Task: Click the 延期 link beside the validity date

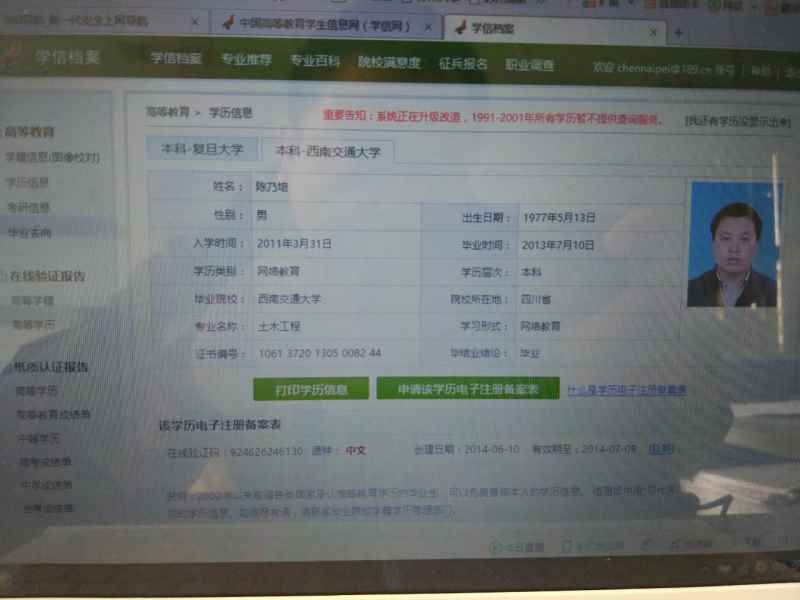Action: pos(660,449)
